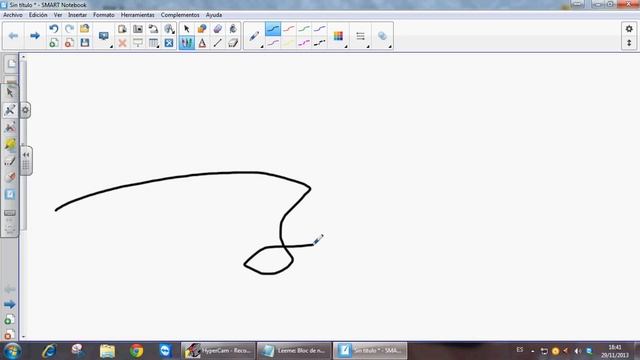
Task: Undo the last action
Action: click(x=54, y=29)
